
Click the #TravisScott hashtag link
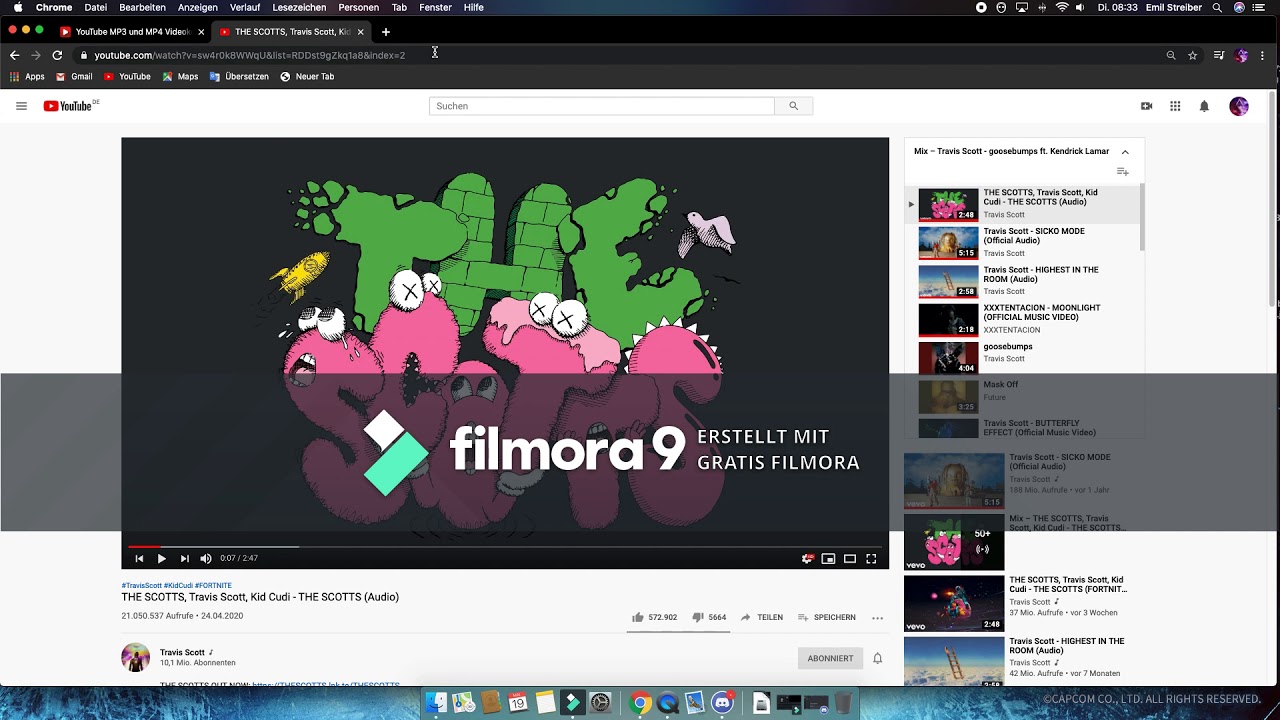click(141, 585)
